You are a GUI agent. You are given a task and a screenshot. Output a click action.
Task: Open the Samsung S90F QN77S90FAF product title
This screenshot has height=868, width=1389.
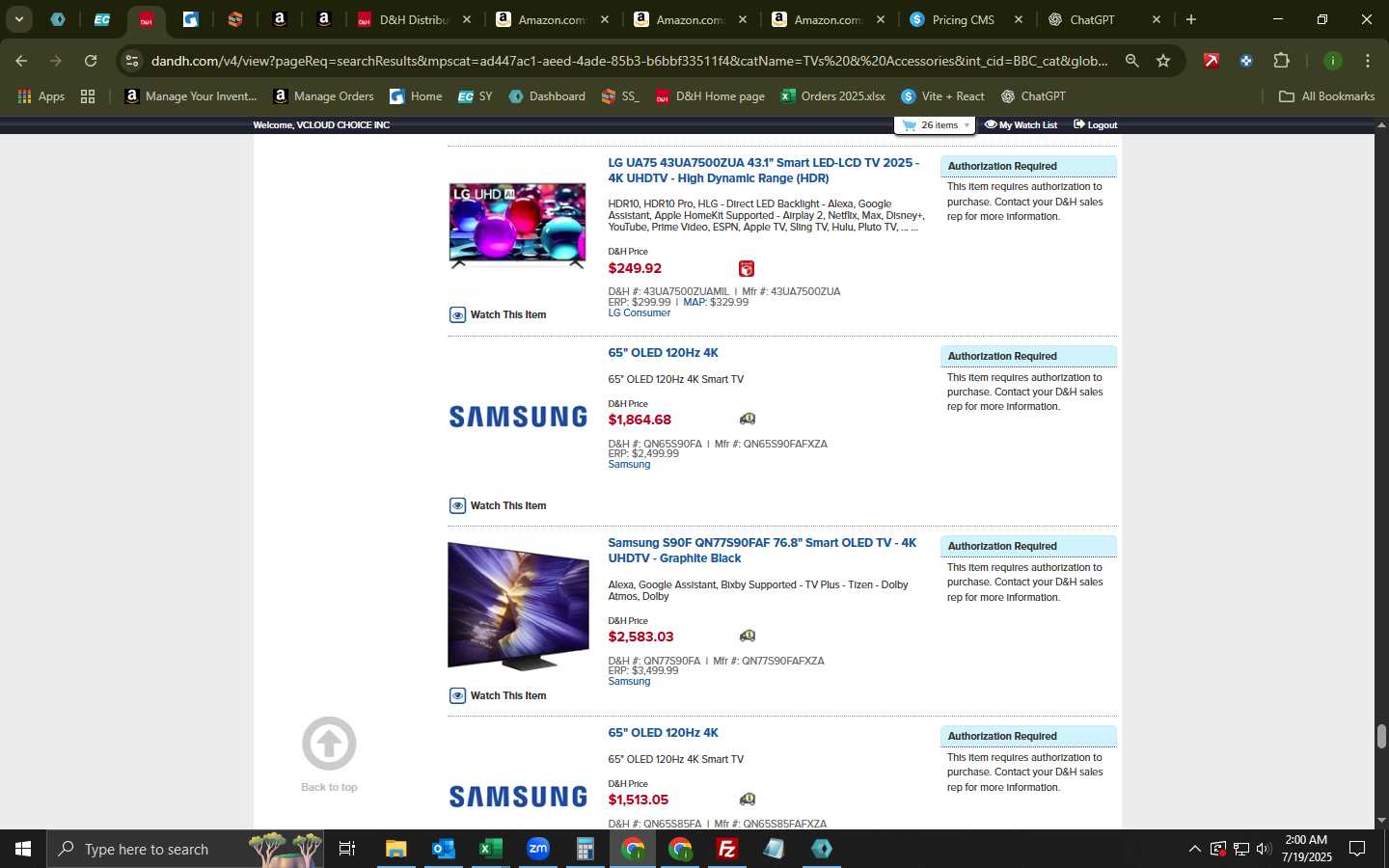point(762,551)
